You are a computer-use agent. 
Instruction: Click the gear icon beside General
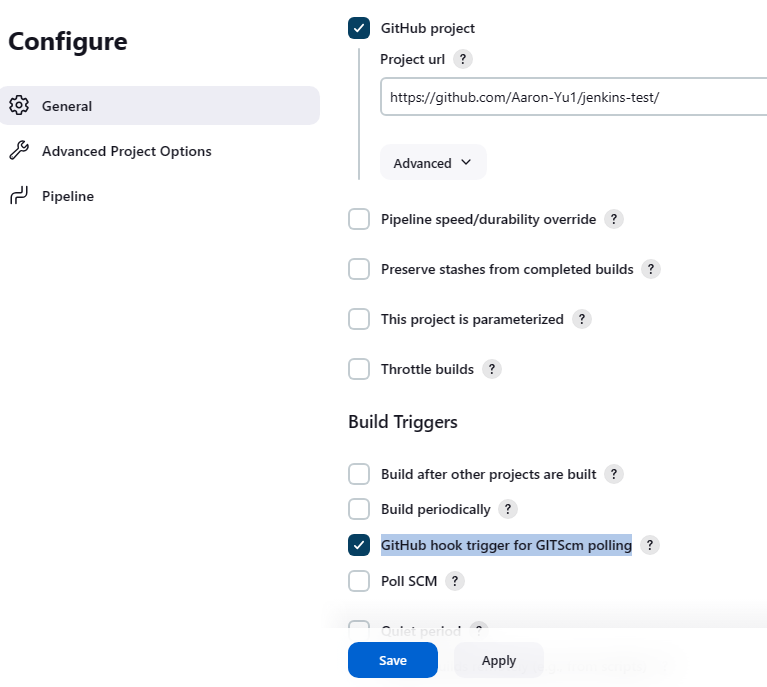(18, 106)
